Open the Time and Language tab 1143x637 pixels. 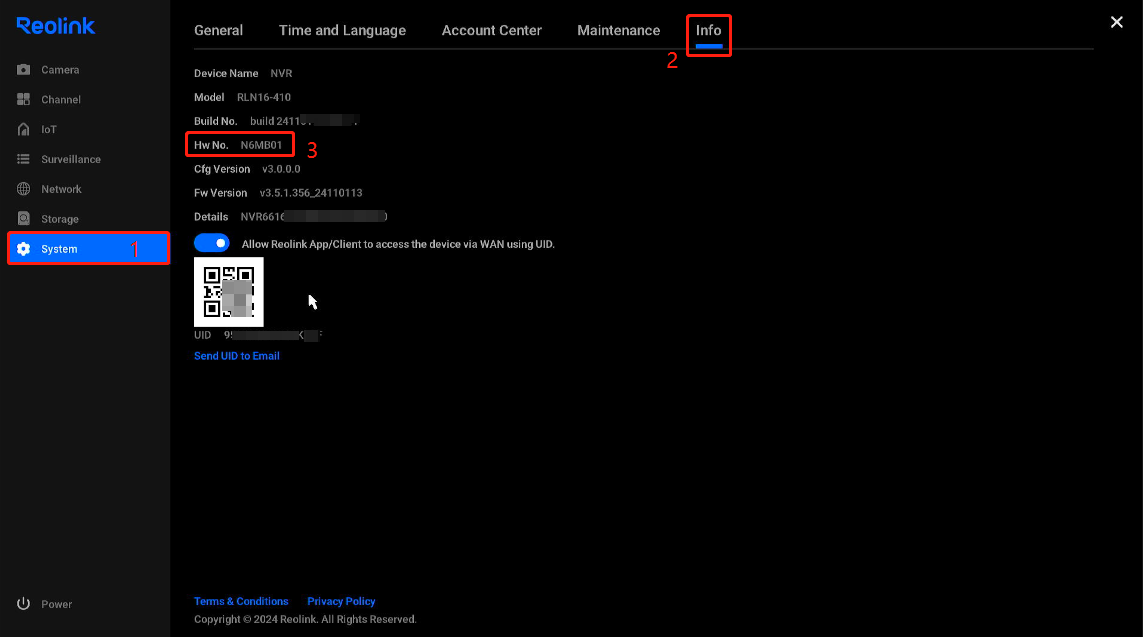pyautogui.click(x=342, y=30)
